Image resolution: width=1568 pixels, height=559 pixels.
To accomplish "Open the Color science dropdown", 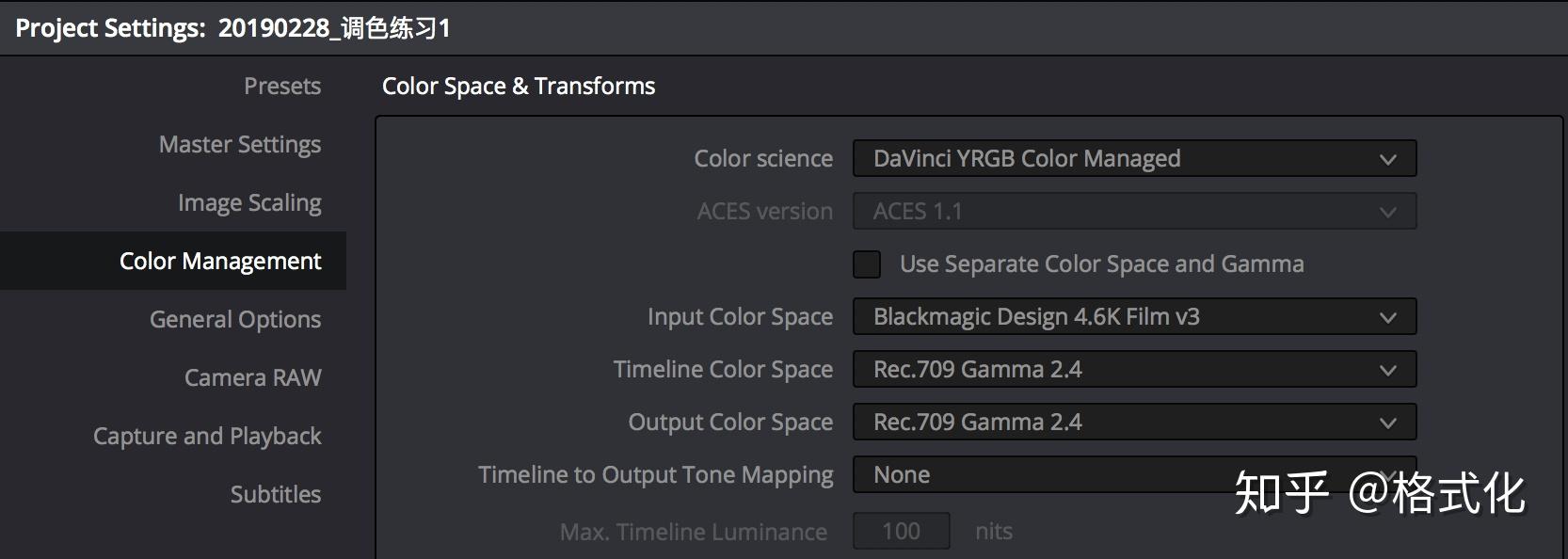I will [x=1133, y=159].
